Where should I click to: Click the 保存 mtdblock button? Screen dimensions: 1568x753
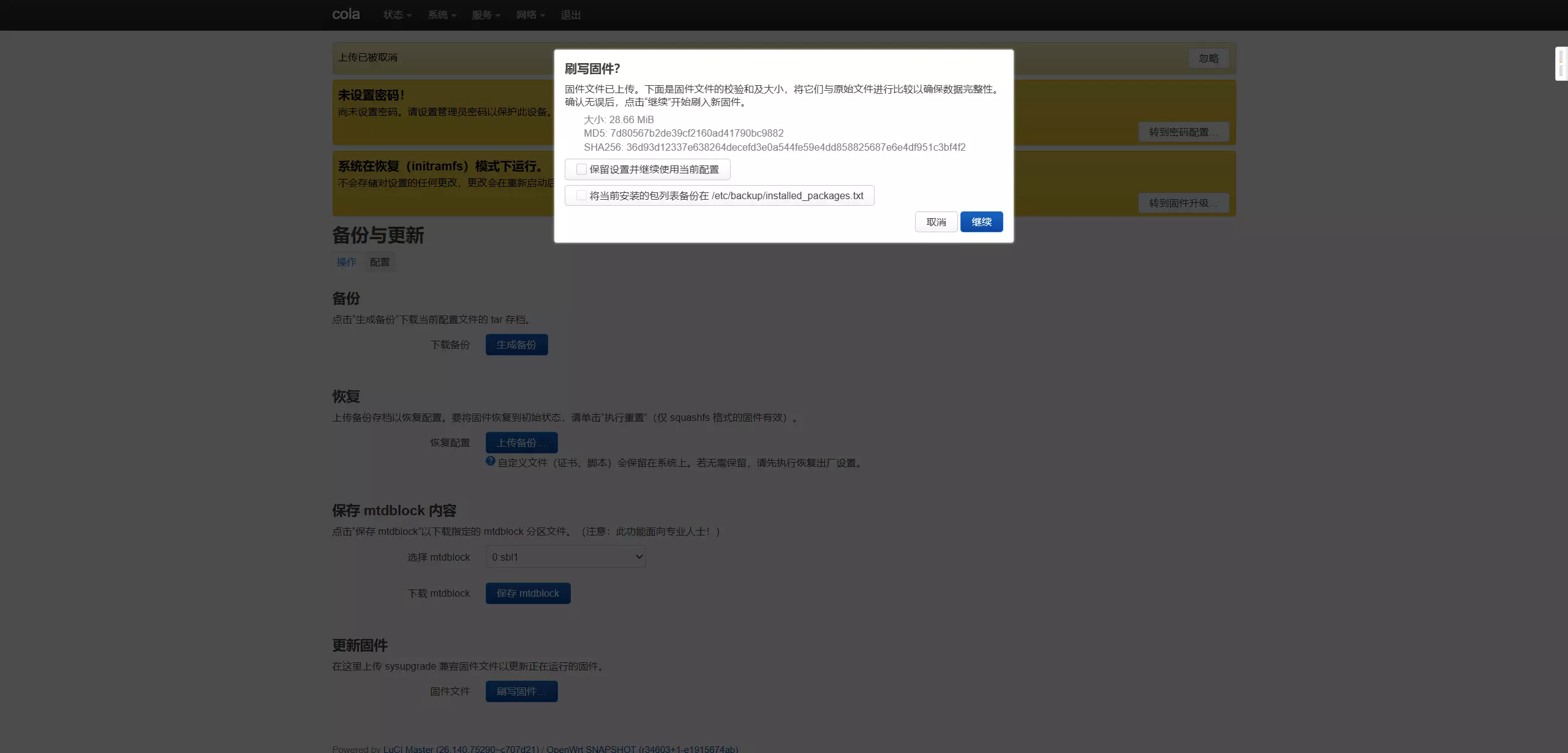point(528,593)
